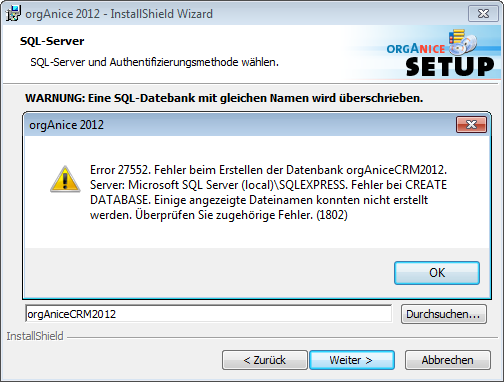Screen dimensions: 504x382
Task: Click OK in the error dialog
Action: [437, 273]
